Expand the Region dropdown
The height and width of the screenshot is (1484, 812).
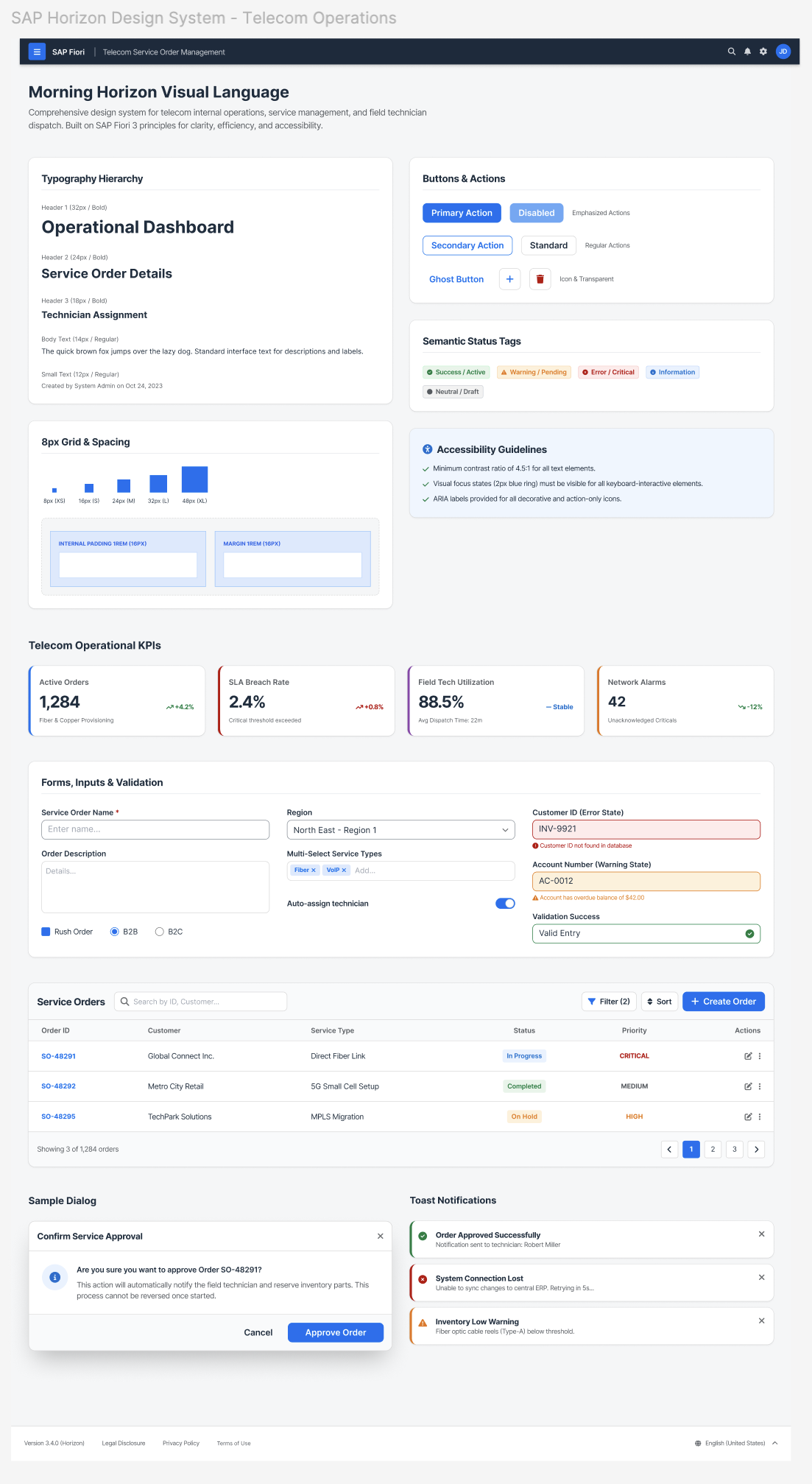(x=400, y=830)
